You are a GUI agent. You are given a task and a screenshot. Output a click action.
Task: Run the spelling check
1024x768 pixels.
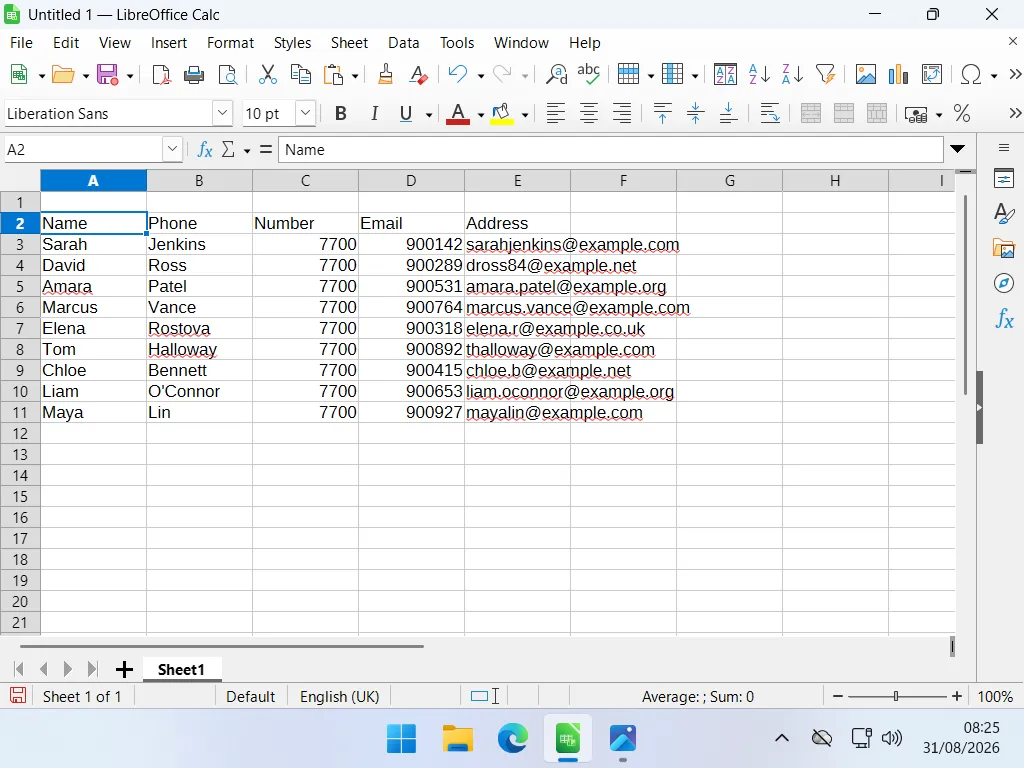(x=588, y=74)
